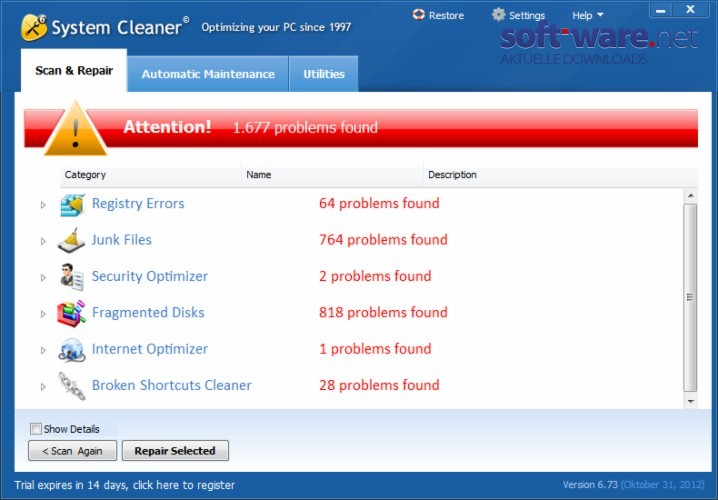Click the '1 problems found' text
This screenshot has width=718, height=500.
tap(375, 349)
